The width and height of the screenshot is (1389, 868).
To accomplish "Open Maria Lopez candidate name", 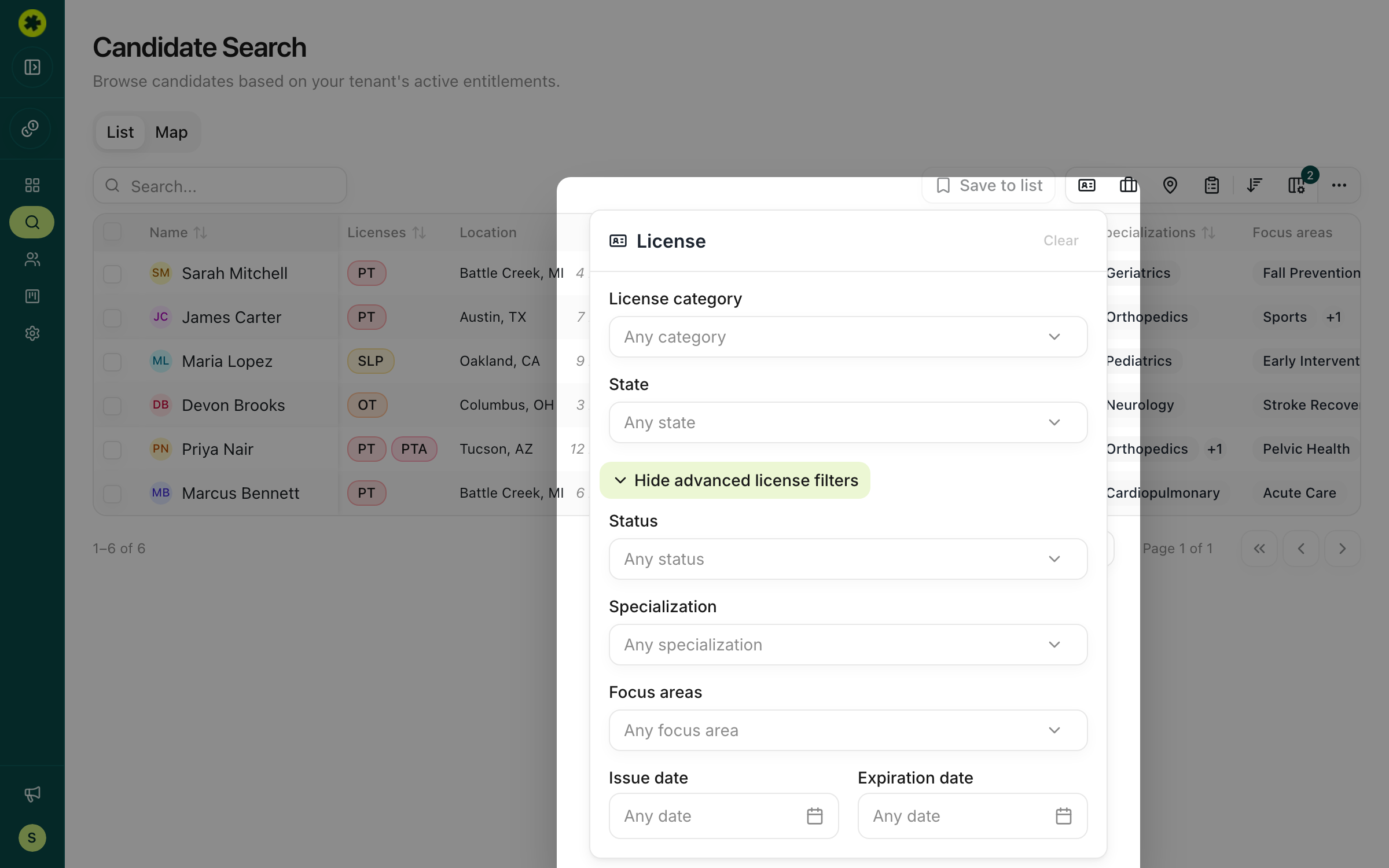I will coord(227,361).
